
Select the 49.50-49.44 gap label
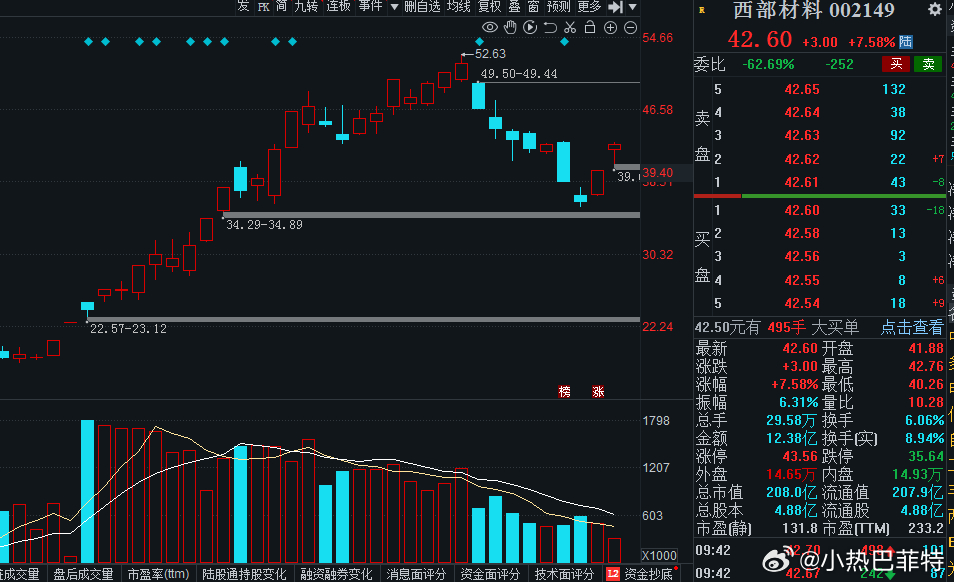pyautogui.click(x=519, y=74)
